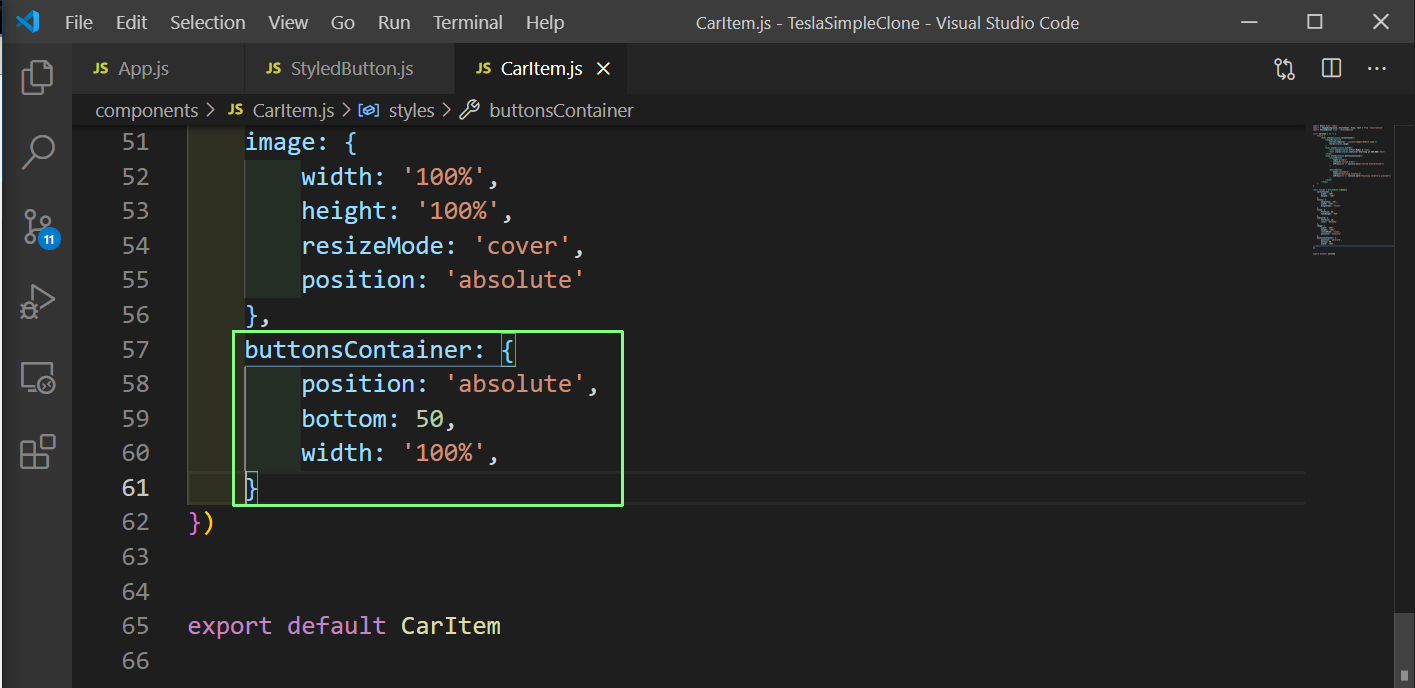Open the Edit menu
Viewport: 1415px width, 688px height.
131,22
